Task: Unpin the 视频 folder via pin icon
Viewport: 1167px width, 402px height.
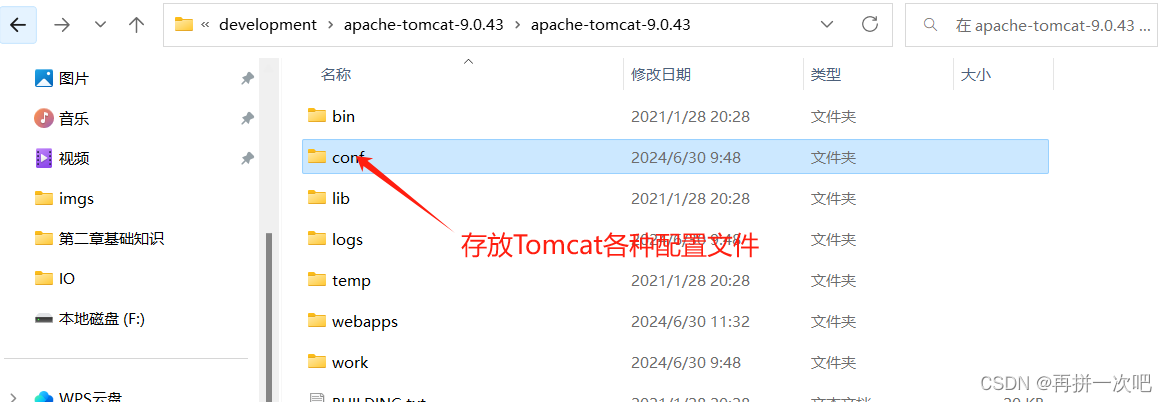Action: pos(248,159)
